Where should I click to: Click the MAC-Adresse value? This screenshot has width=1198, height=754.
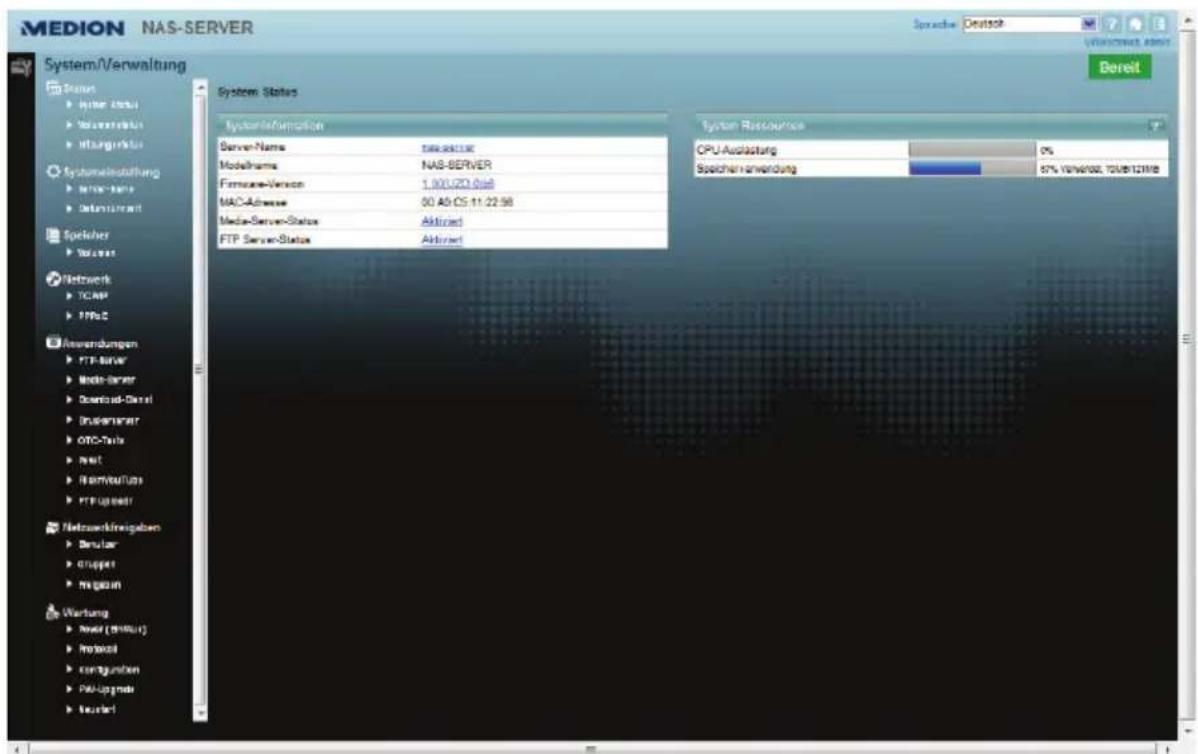tap(467, 202)
